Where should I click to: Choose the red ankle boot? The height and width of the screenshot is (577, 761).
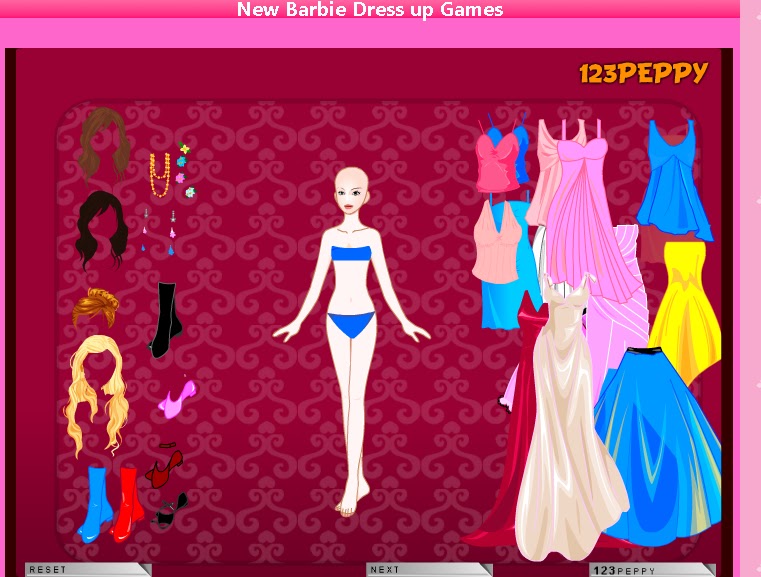[127, 504]
